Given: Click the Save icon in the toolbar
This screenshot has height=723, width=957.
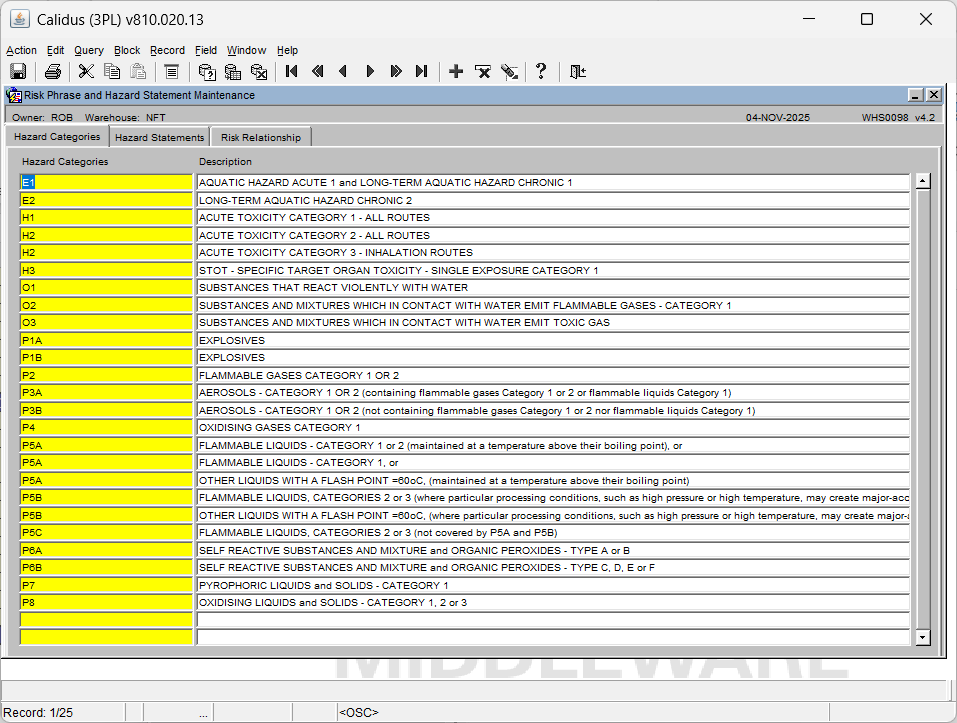Looking at the screenshot, I should coord(17,71).
